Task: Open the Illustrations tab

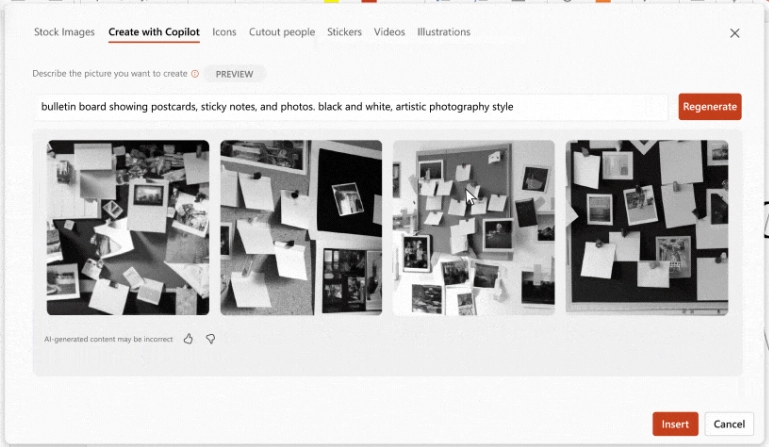Action: 444,32
